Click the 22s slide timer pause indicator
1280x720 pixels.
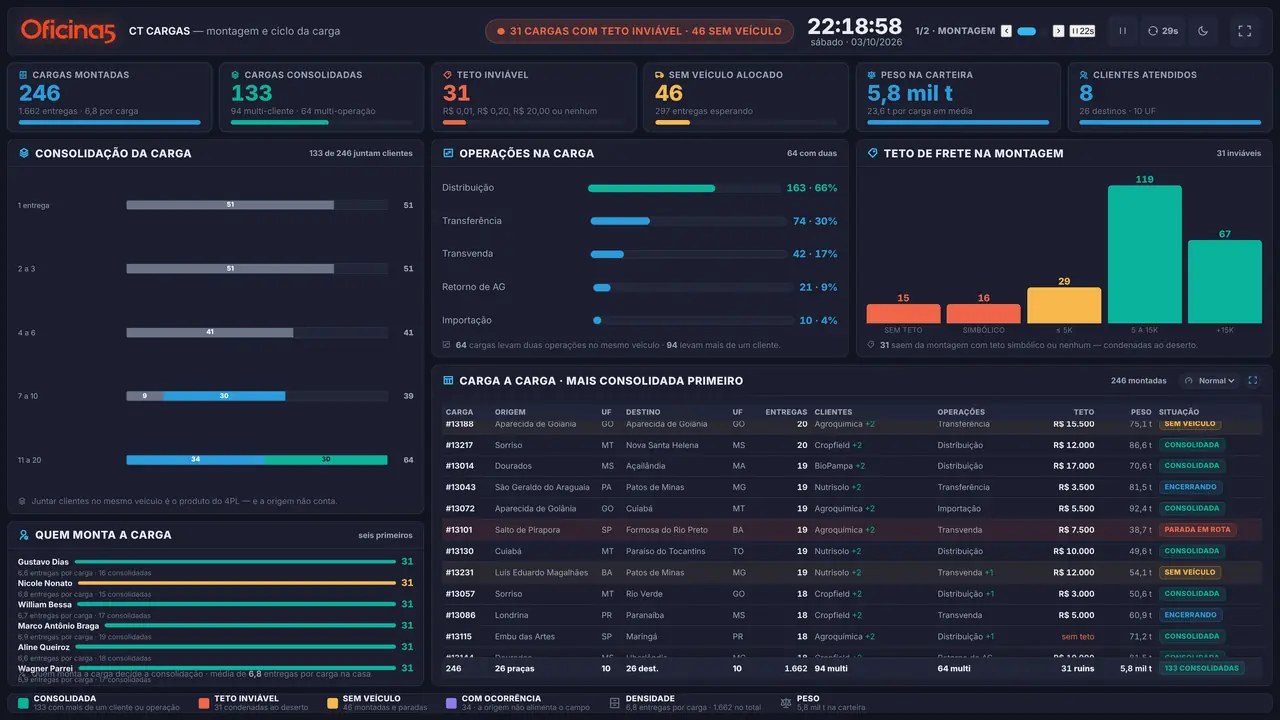coord(1082,31)
